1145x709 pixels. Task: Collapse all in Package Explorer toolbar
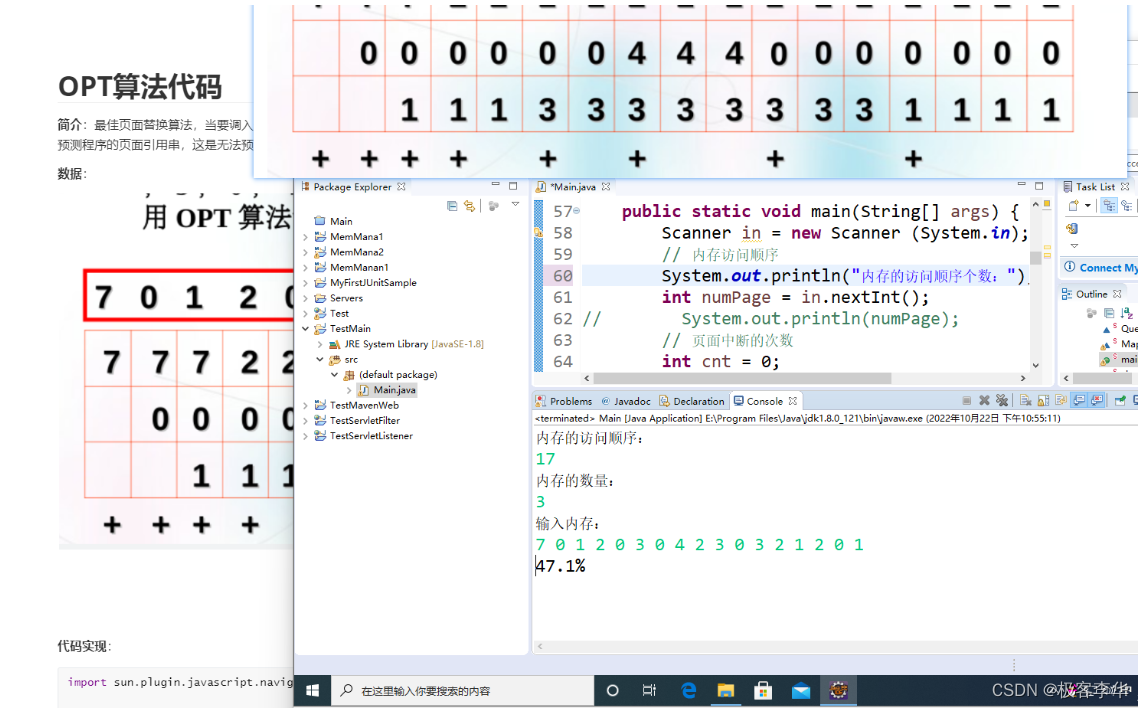pos(452,207)
